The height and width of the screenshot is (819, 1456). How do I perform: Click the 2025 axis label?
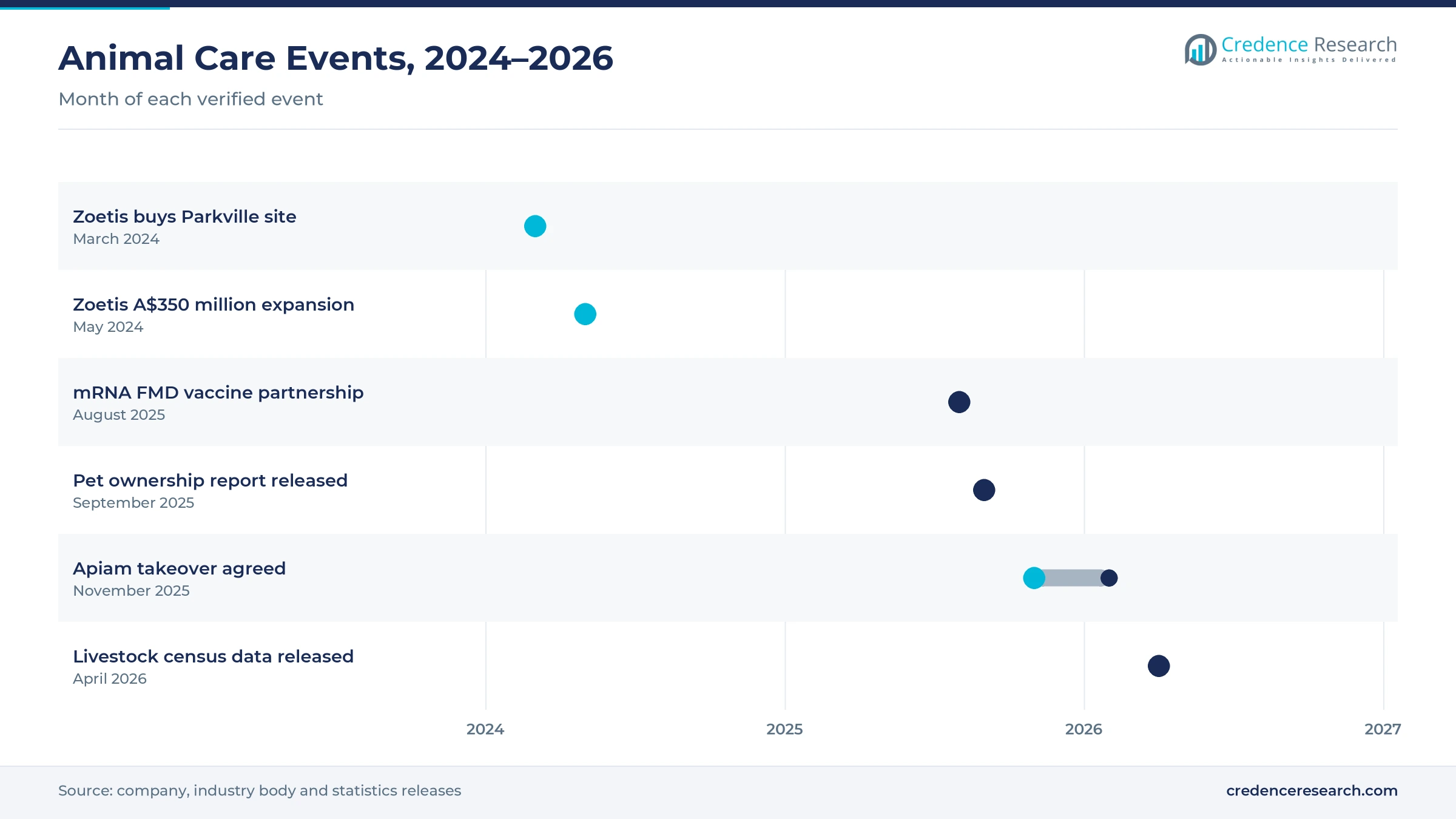point(784,729)
